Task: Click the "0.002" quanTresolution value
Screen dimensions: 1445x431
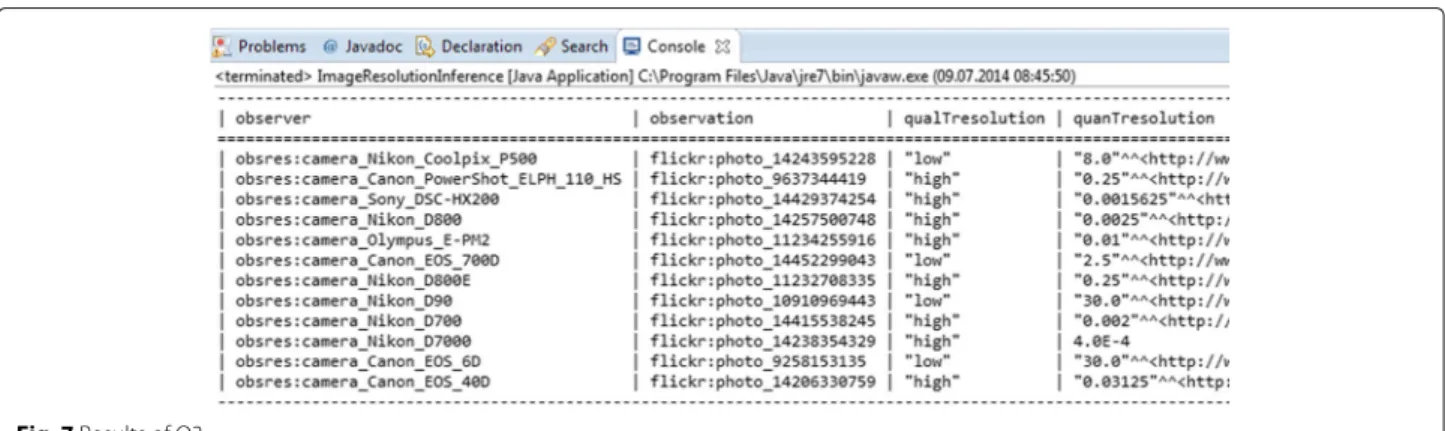Action: 1150,321
